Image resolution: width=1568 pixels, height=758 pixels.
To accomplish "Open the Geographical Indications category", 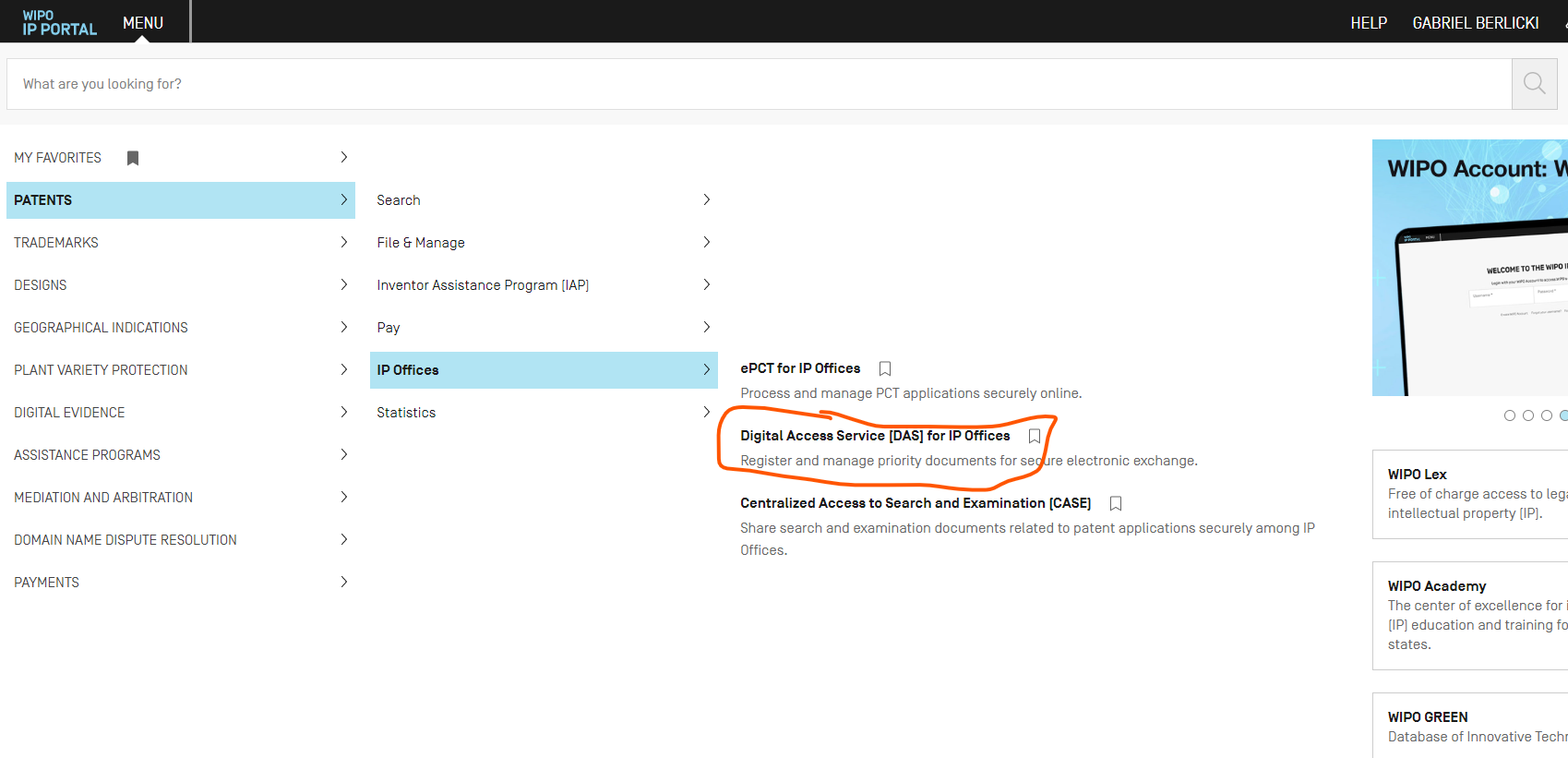I will click(x=180, y=328).
